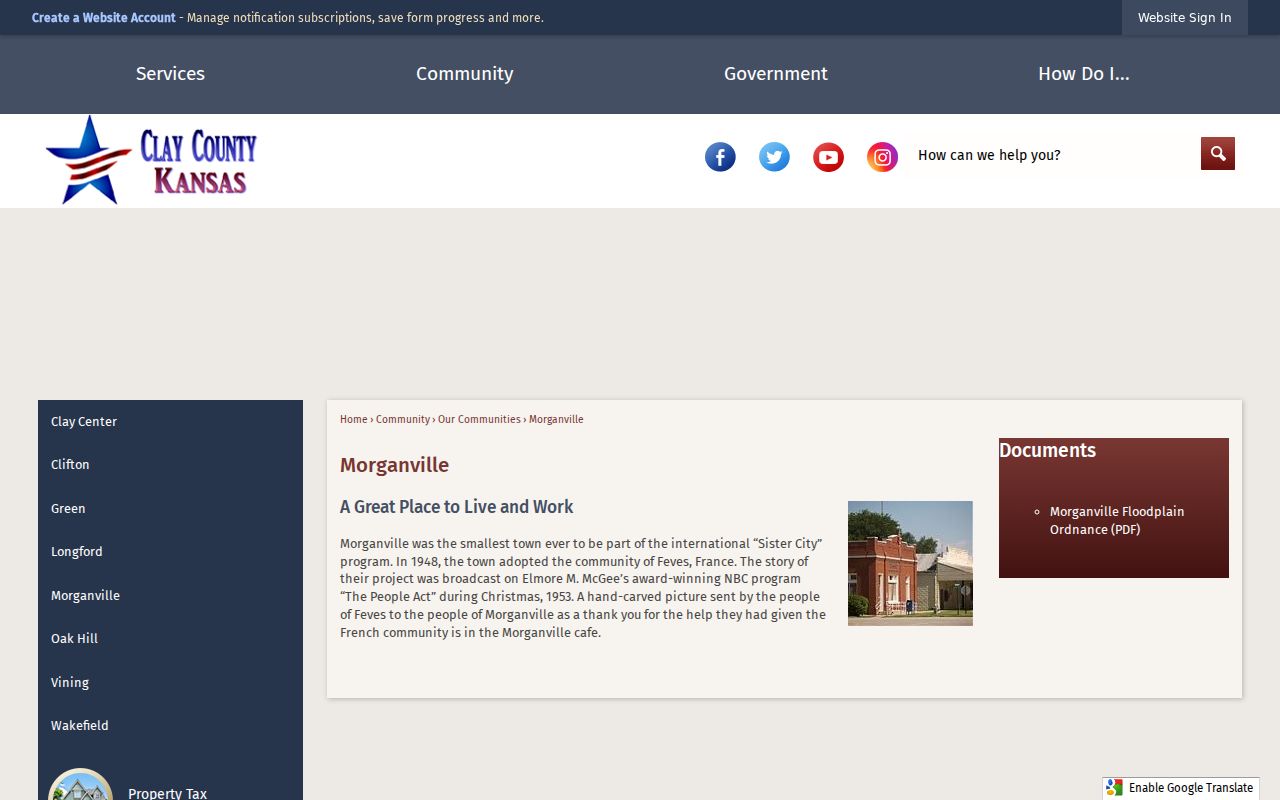Click the magnifying glass search button
This screenshot has width=1280, height=800.
pos(1218,154)
